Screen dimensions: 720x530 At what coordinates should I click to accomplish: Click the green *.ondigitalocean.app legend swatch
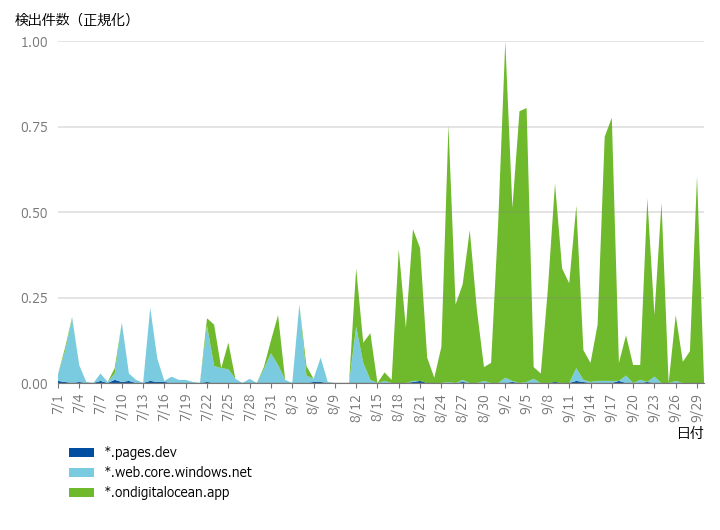pos(81,492)
